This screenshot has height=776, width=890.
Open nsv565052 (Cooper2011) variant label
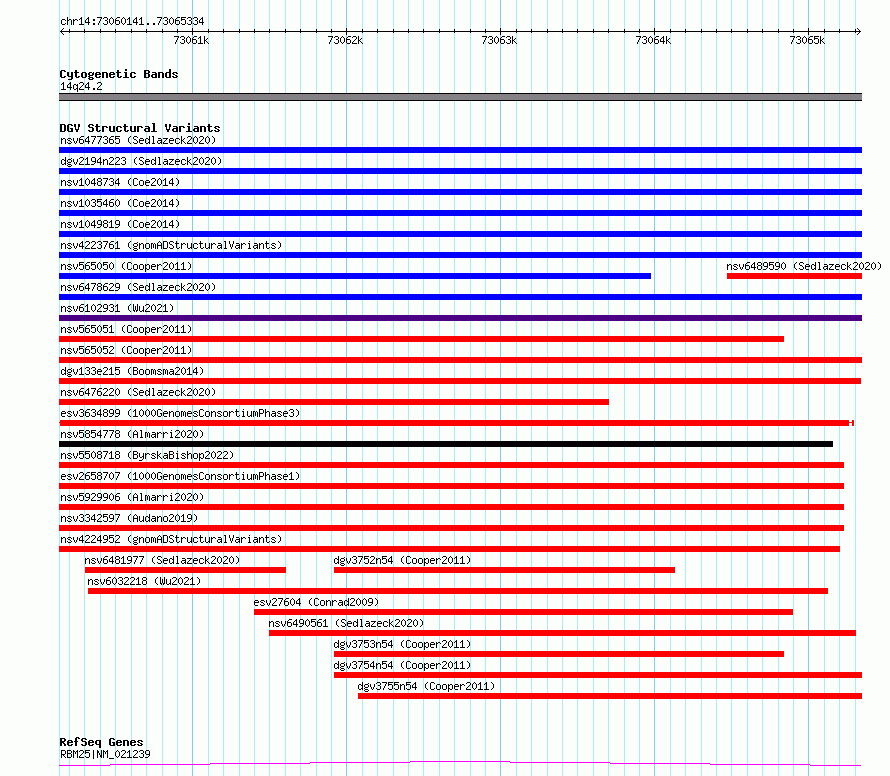(x=126, y=350)
